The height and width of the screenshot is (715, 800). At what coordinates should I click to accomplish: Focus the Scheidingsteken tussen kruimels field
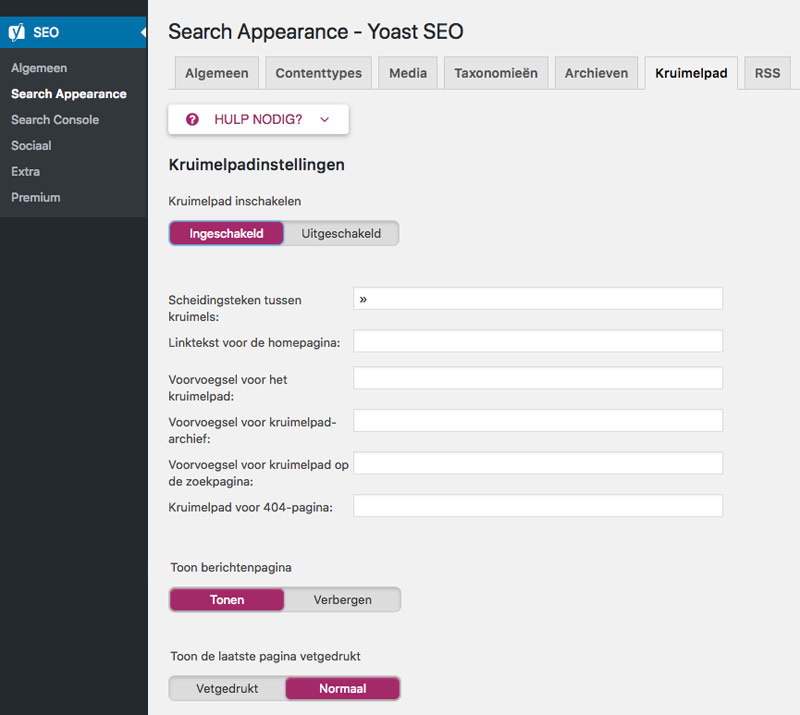[x=538, y=299]
